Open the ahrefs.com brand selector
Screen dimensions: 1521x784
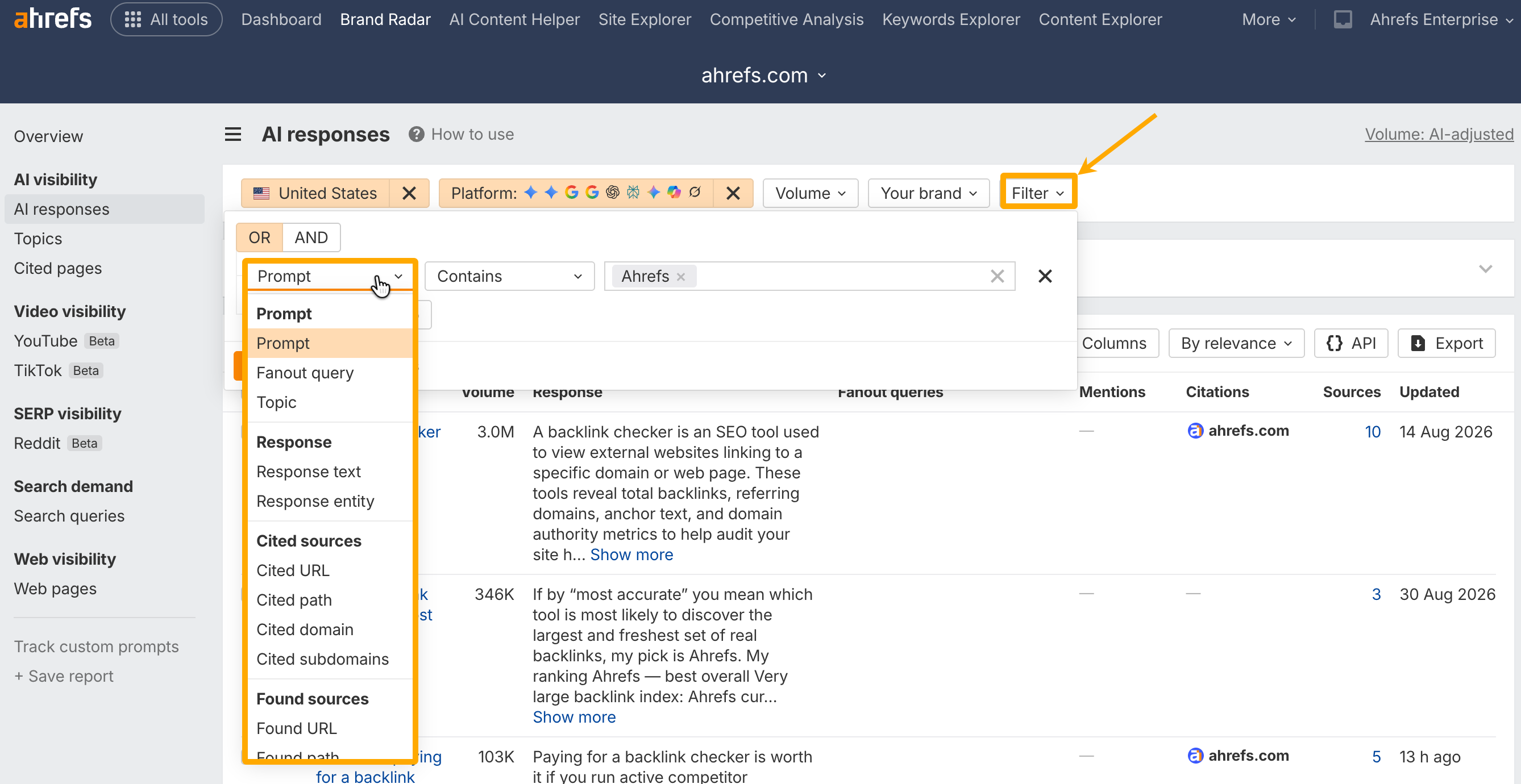[x=763, y=75]
